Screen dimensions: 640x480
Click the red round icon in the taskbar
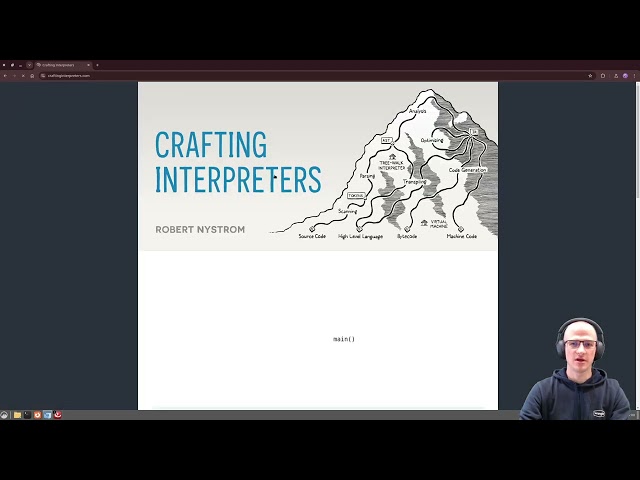58,415
